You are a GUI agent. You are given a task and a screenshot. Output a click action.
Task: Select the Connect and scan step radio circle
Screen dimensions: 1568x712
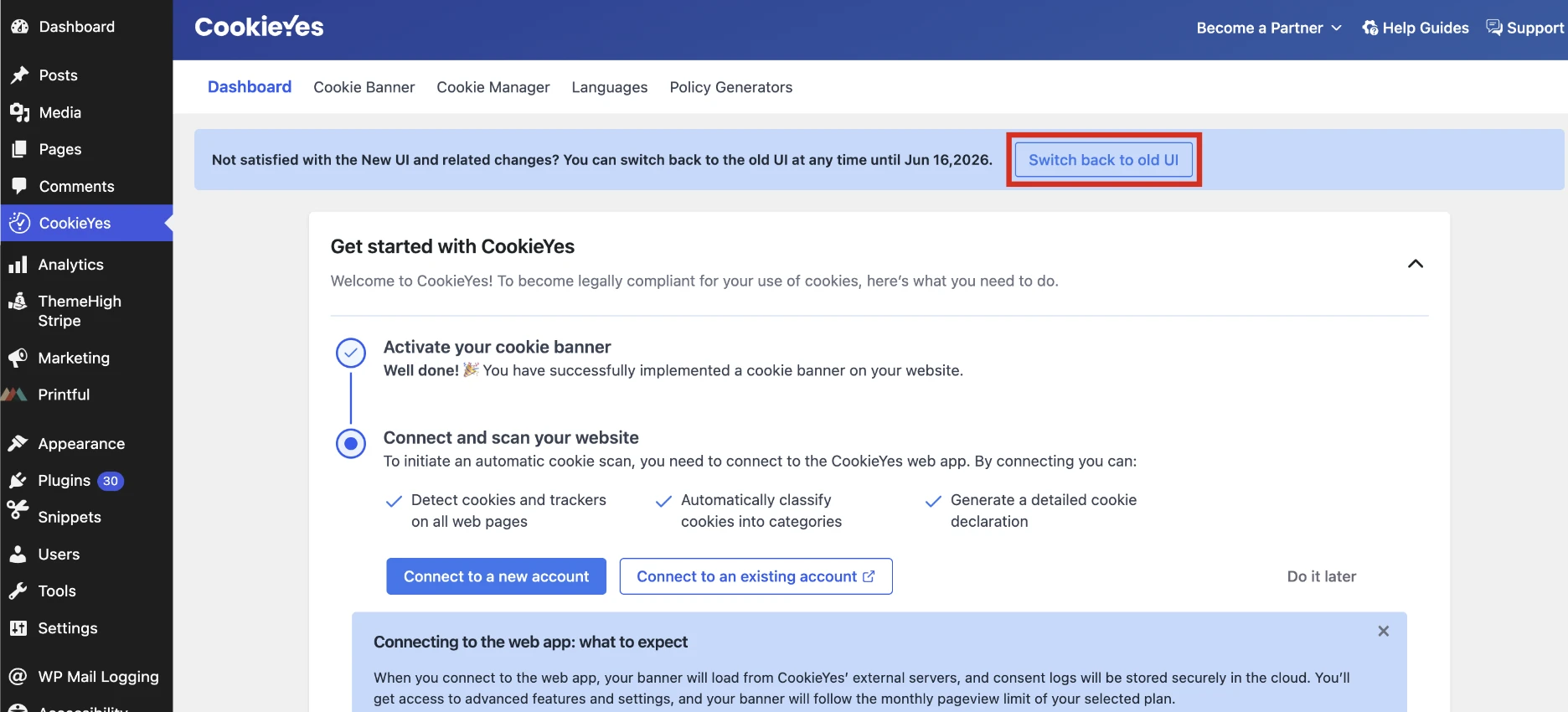pos(351,443)
